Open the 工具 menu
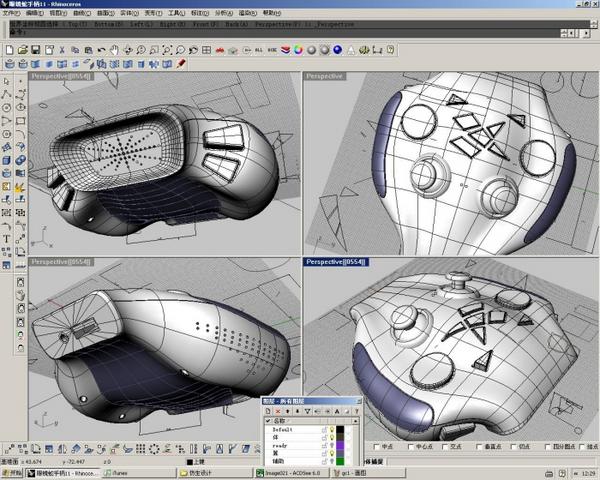 tap(176, 13)
